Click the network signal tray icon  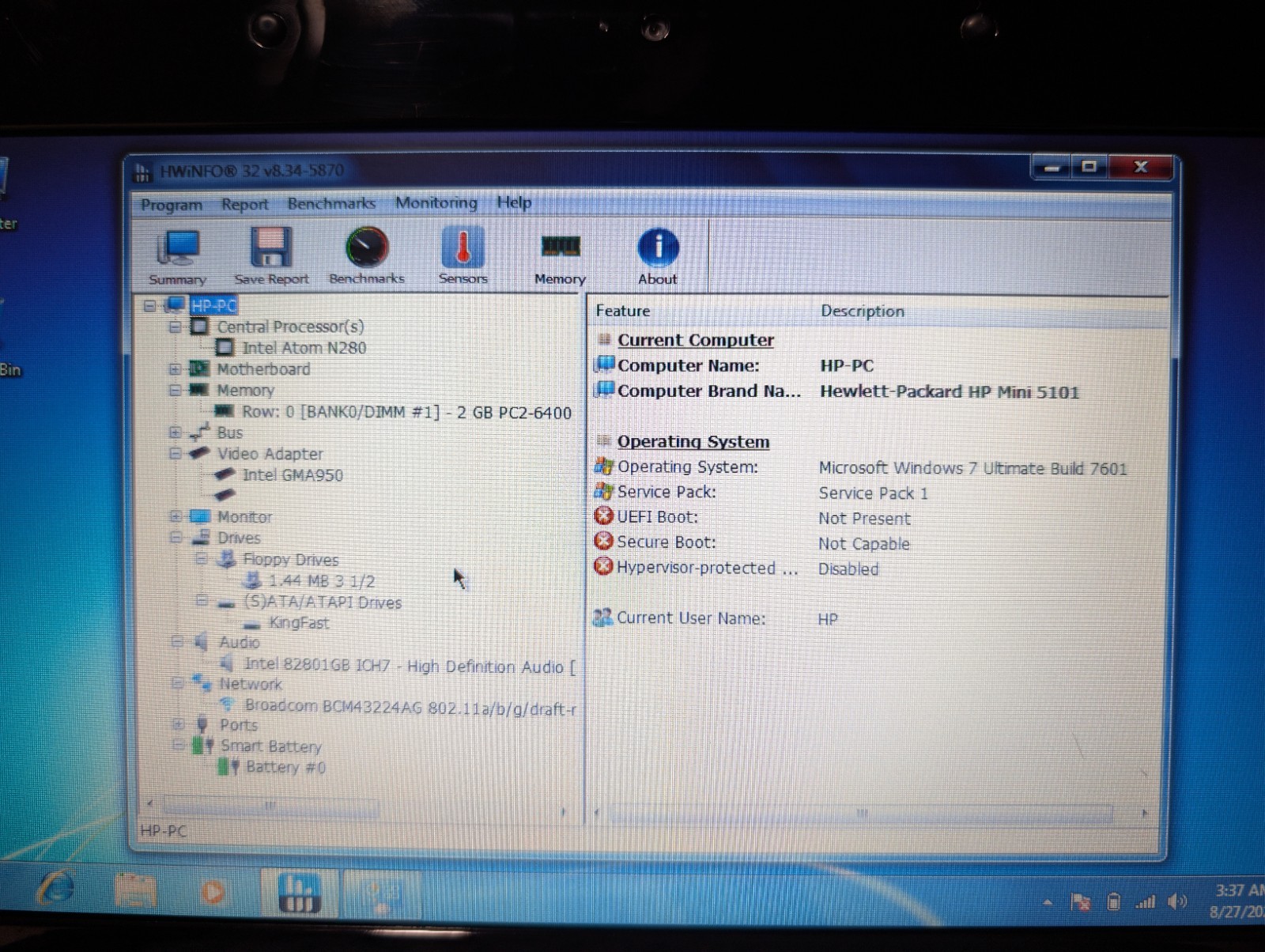pos(1146,902)
